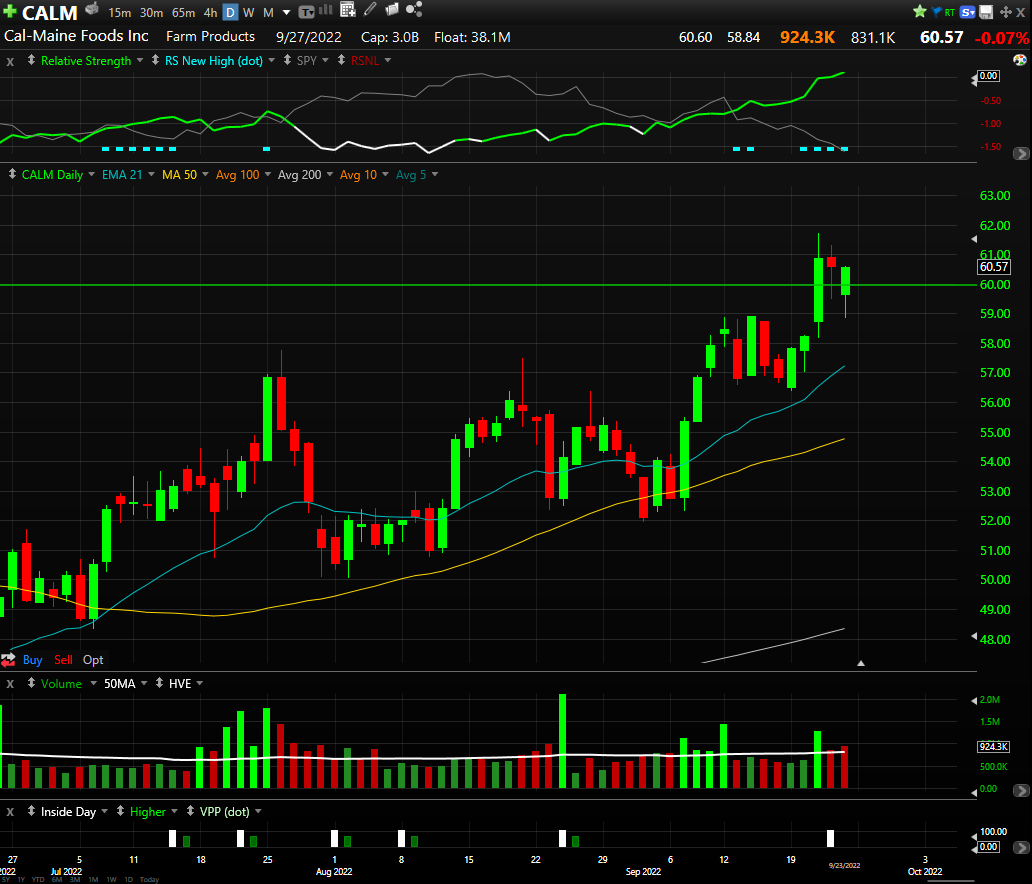Viewport: 1032px width, 884px height.
Task: Select the W weekly timeframe
Action: pos(249,13)
